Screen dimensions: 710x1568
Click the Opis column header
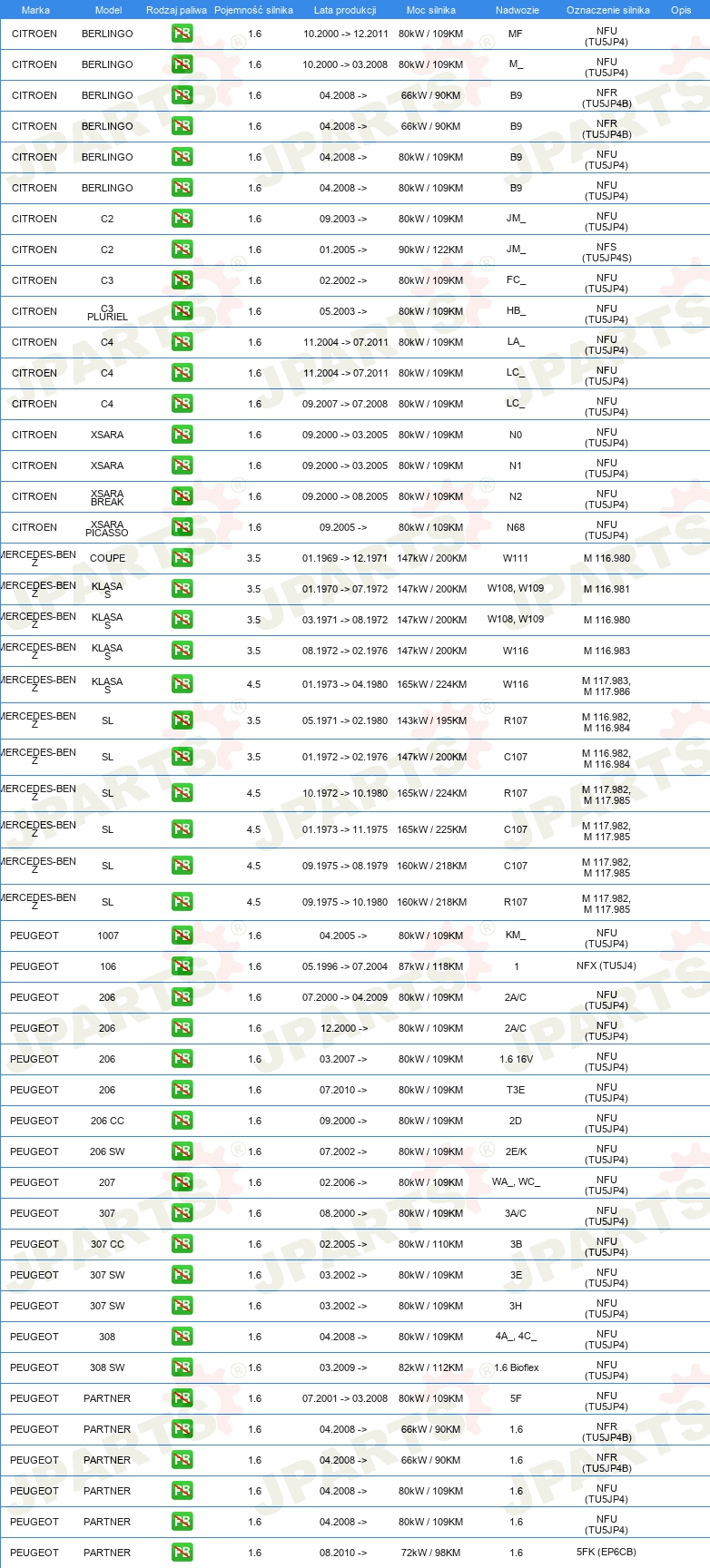click(681, 10)
